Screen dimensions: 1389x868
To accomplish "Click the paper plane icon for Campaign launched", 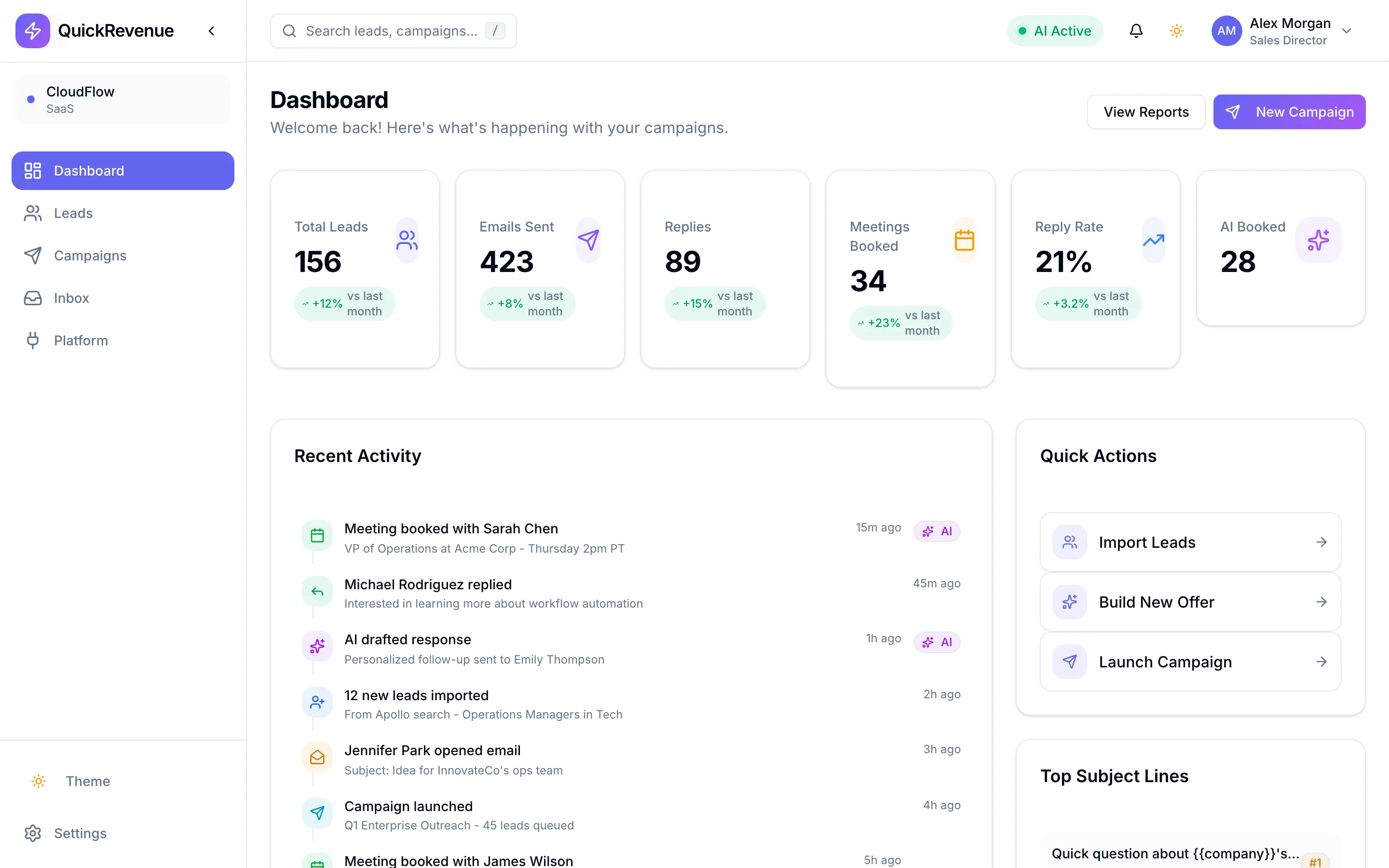I will tap(317, 813).
